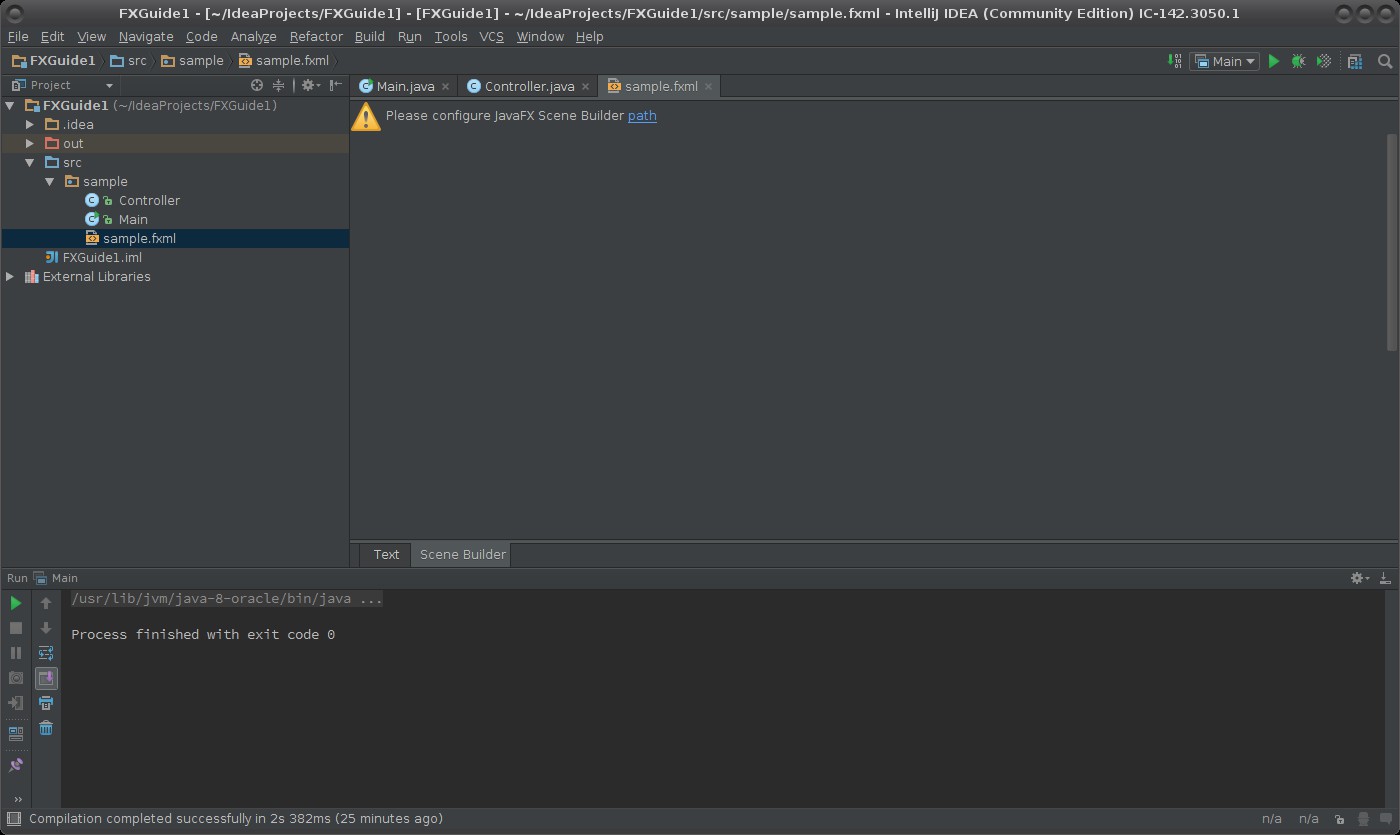Select Controller in the project tree
The width and height of the screenshot is (1400, 835).
click(x=149, y=200)
